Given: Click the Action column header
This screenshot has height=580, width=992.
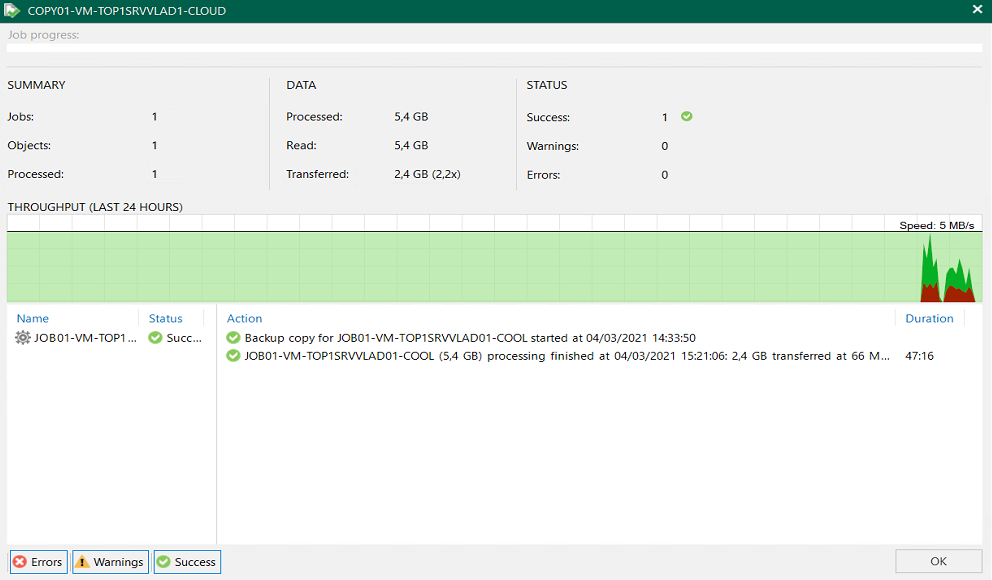Looking at the screenshot, I should [x=244, y=318].
